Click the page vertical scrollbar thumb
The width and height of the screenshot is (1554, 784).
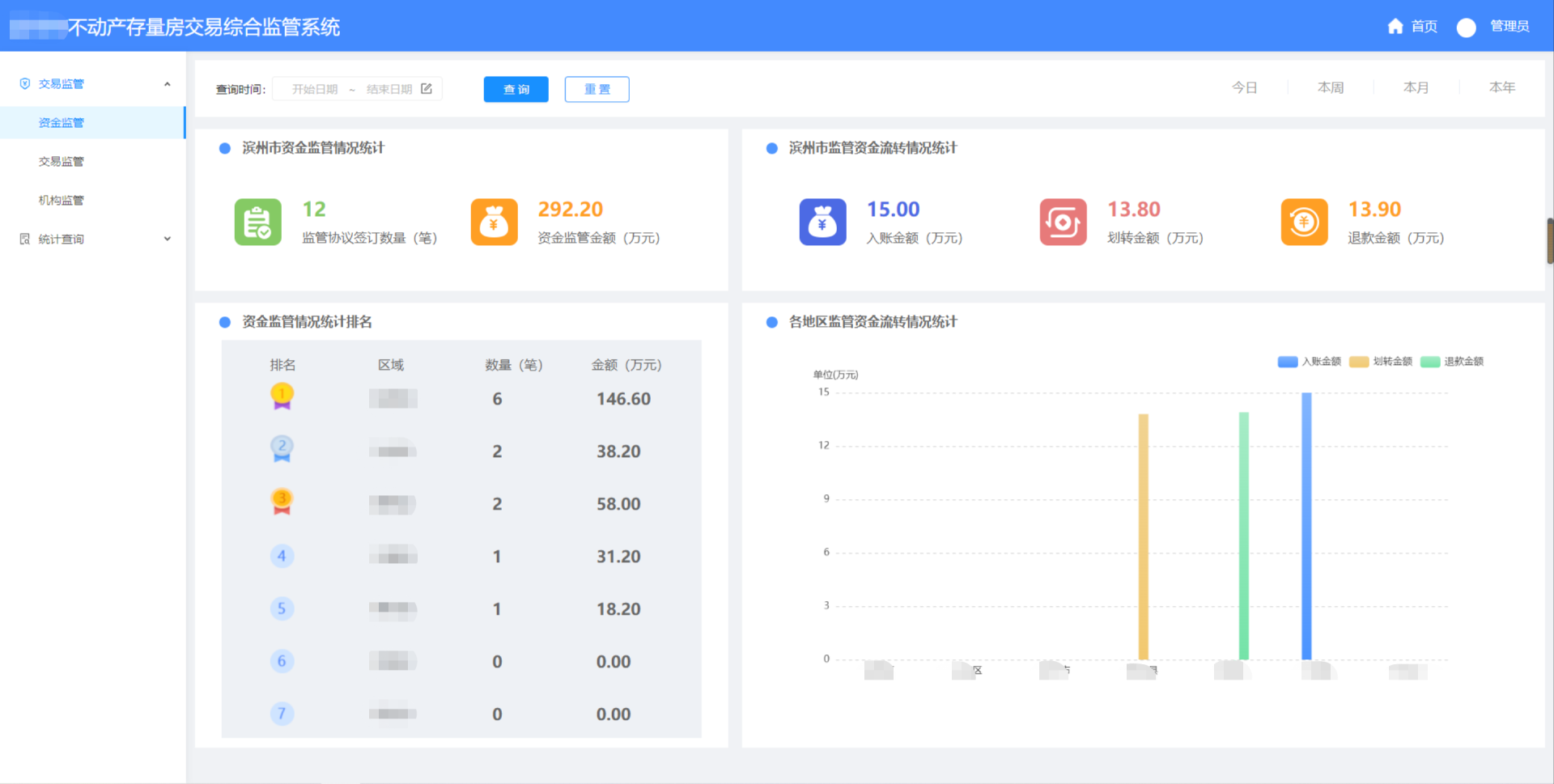pyautogui.click(x=1549, y=240)
